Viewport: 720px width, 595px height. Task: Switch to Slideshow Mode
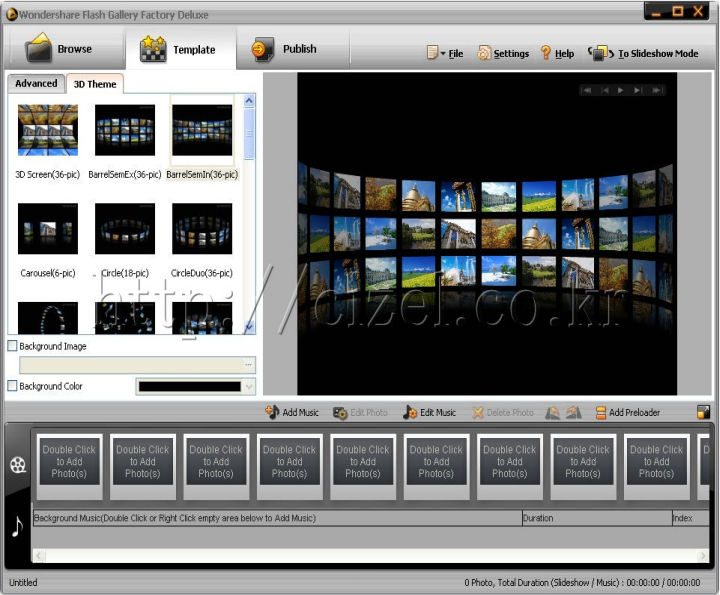[601, 53]
